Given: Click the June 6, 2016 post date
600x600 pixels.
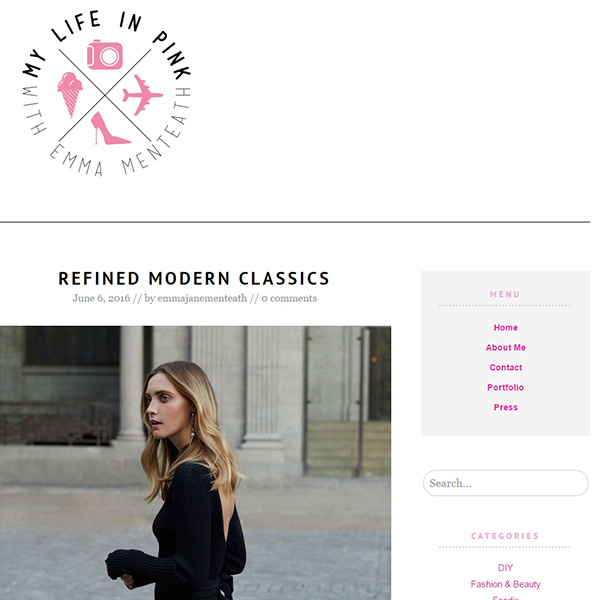Looking at the screenshot, I should point(101,298).
